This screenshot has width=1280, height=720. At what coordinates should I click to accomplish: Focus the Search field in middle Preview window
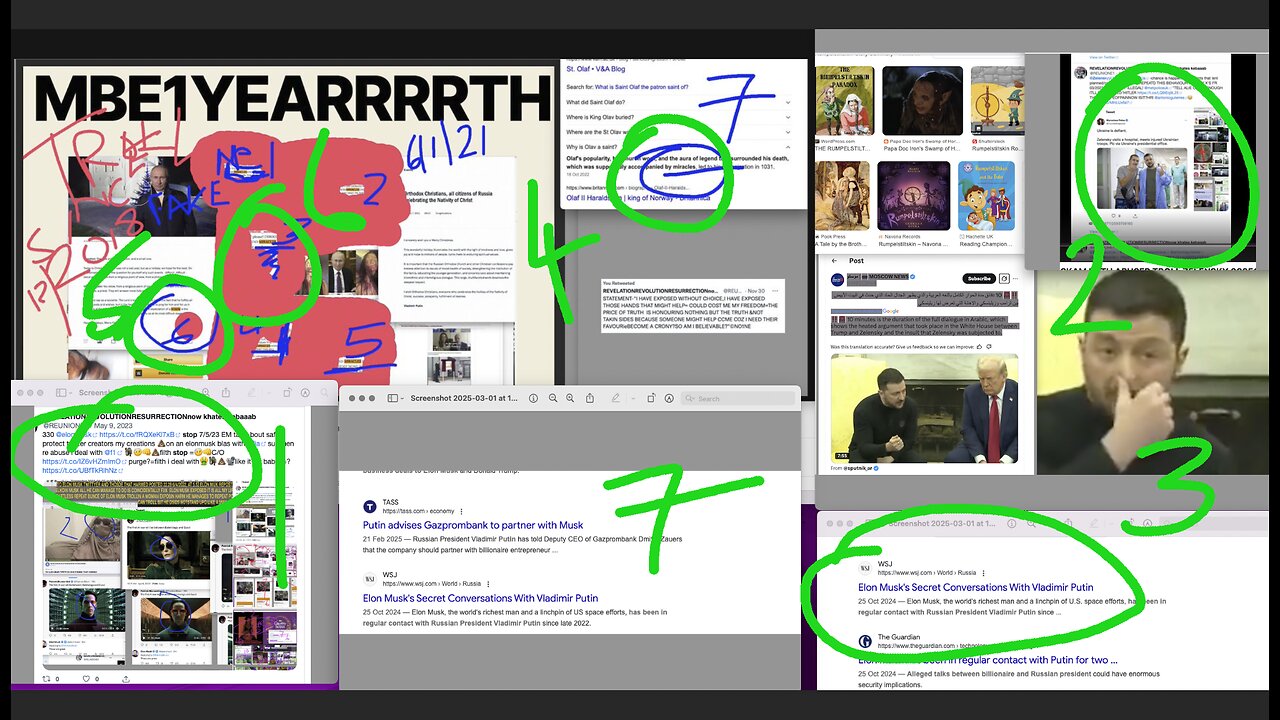739,398
